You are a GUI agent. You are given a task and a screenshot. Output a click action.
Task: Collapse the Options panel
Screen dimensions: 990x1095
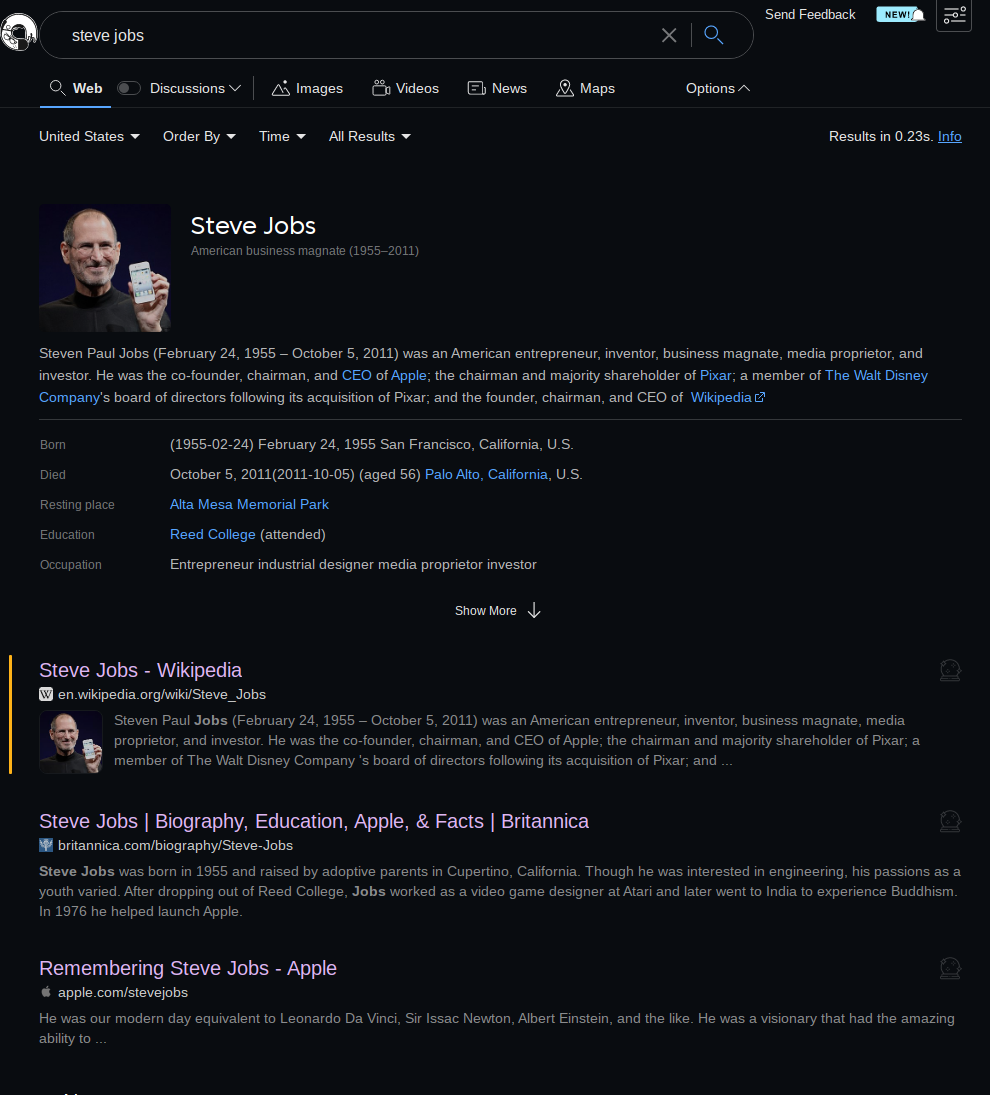(718, 89)
